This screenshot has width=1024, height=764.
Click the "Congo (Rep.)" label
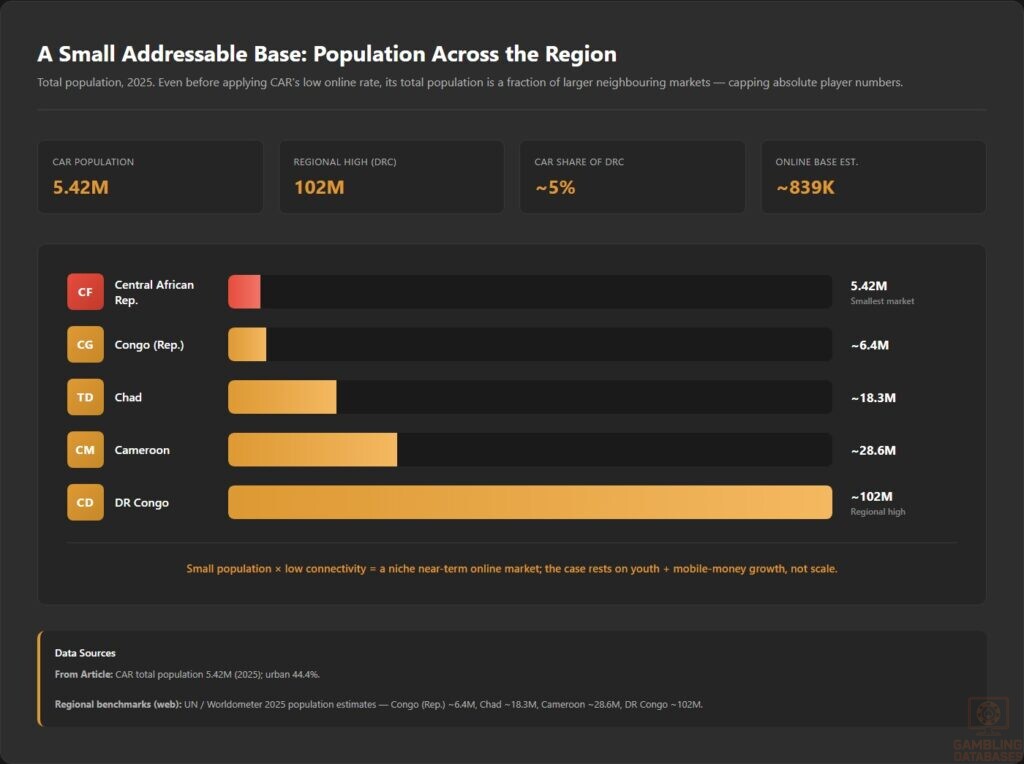tap(150, 345)
